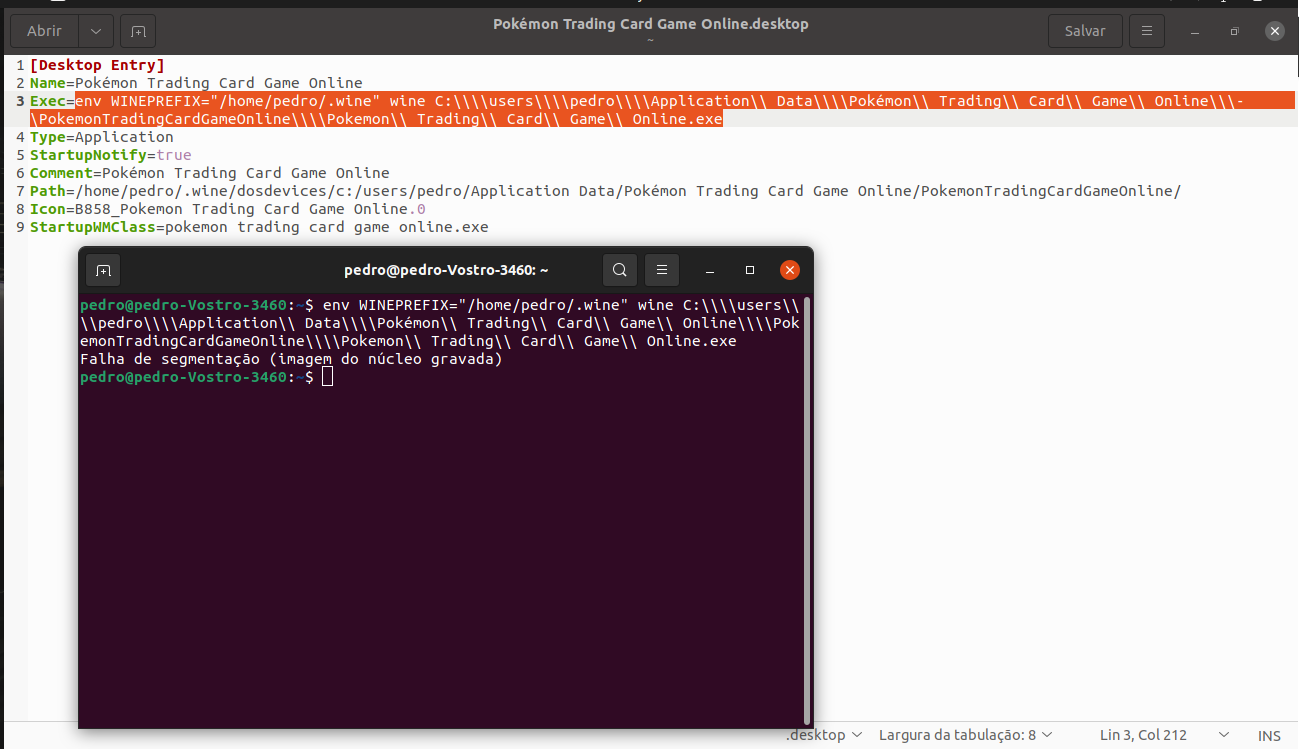
Task: Click the Icon=B858_Pokemon line
Action: (227, 209)
